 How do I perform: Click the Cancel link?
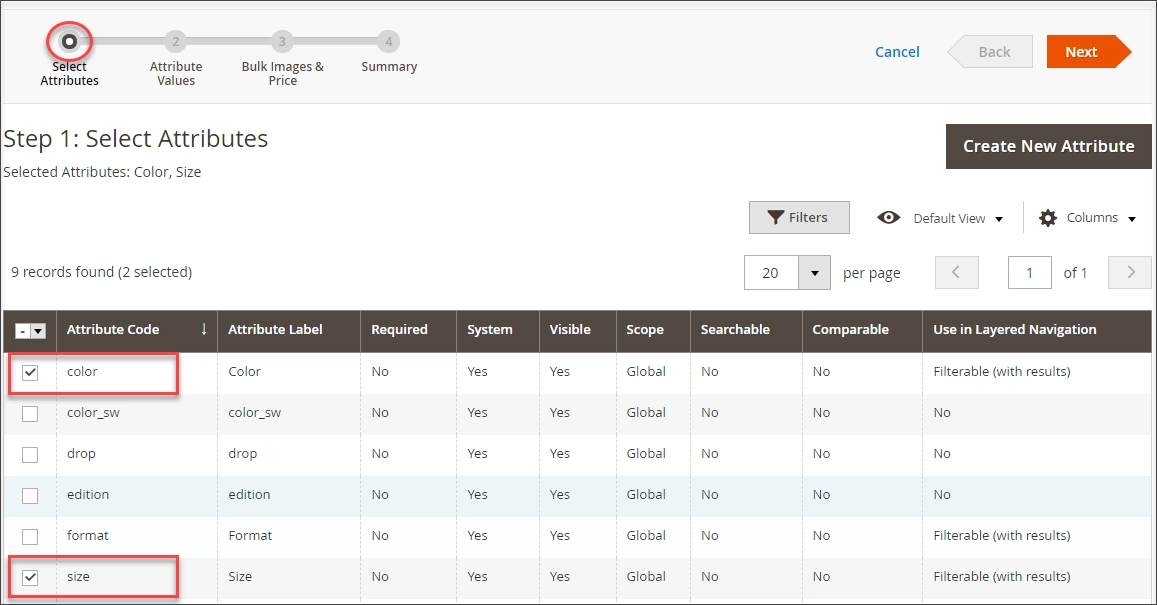[x=897, y=52]
